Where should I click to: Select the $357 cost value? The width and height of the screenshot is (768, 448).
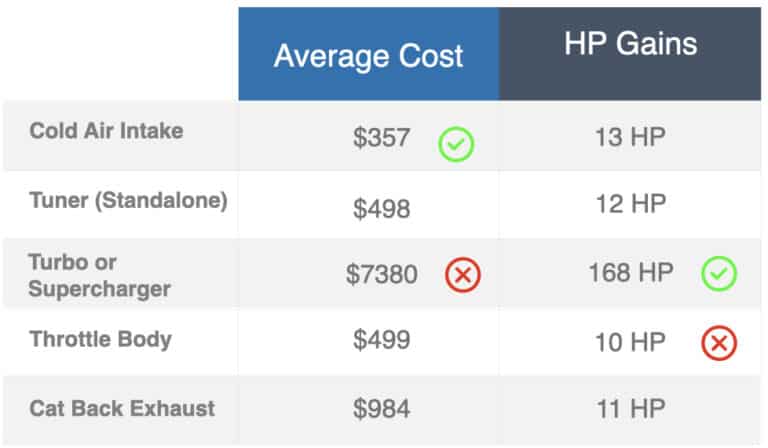(382, 137)
